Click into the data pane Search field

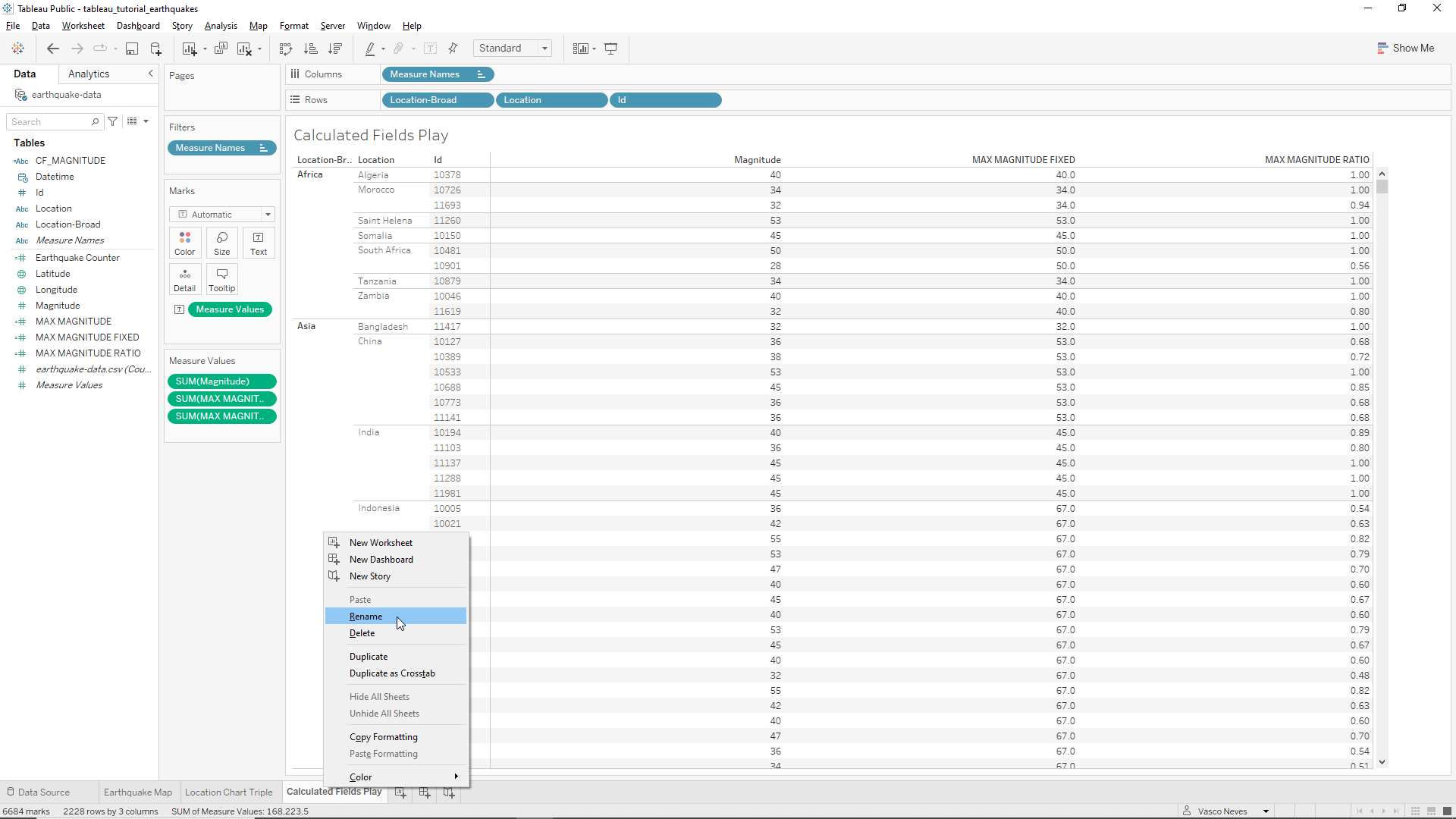[55, 121]
